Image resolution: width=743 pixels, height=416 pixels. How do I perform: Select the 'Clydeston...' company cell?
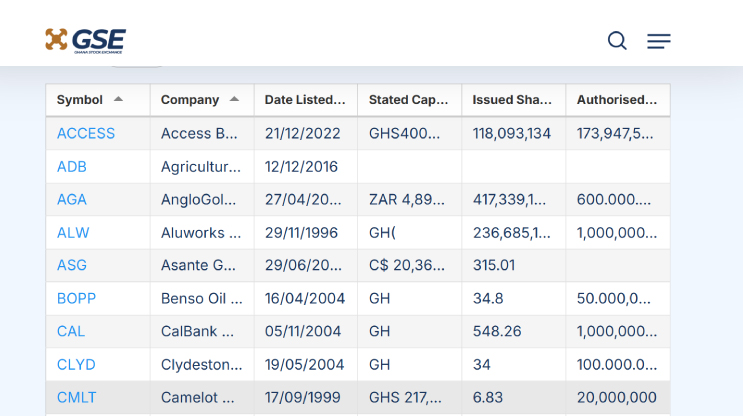click(x=202, y=364)
